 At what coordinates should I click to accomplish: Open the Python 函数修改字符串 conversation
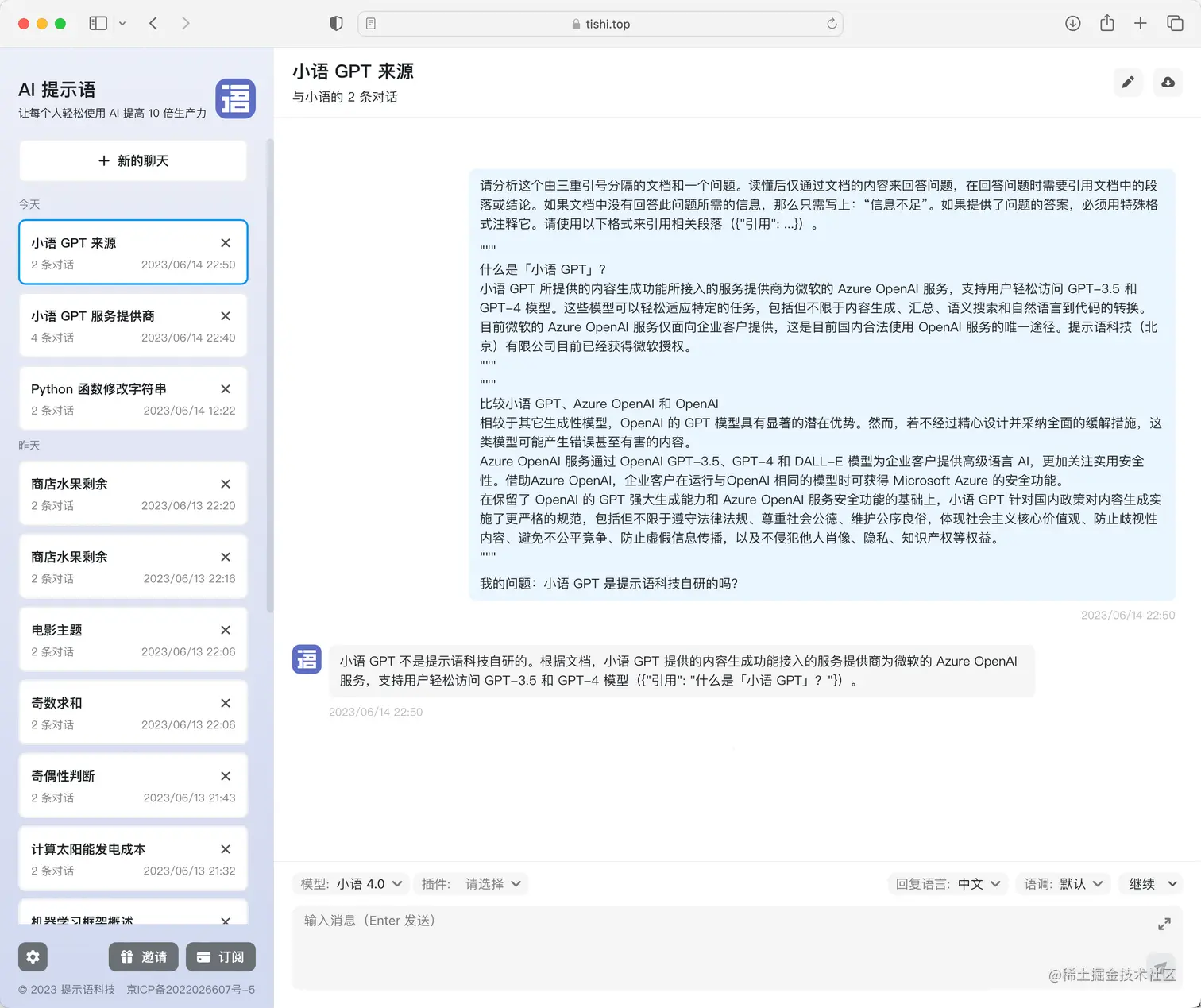coord(133,399)
